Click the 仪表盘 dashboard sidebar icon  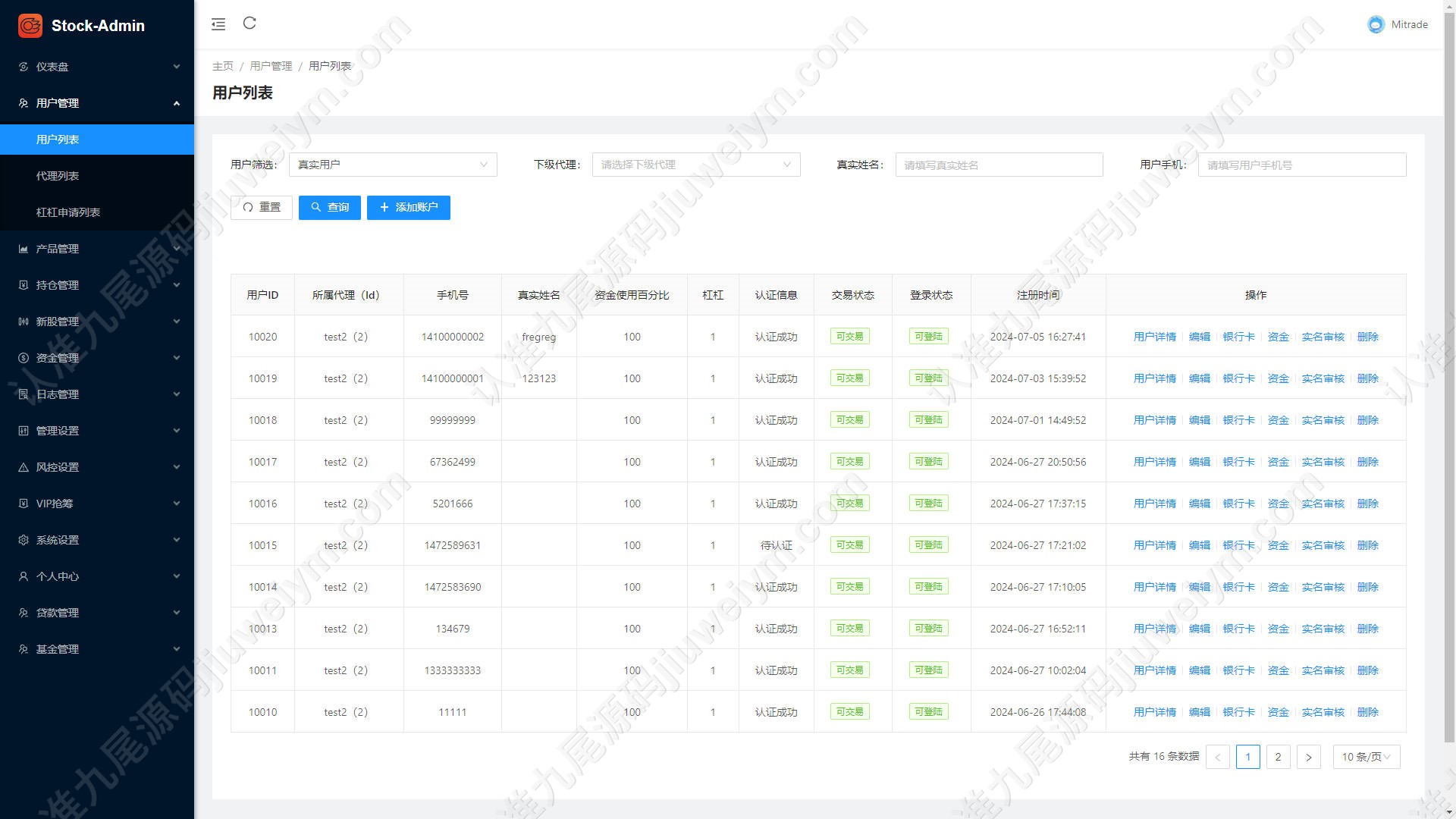(x=24, y=67)
